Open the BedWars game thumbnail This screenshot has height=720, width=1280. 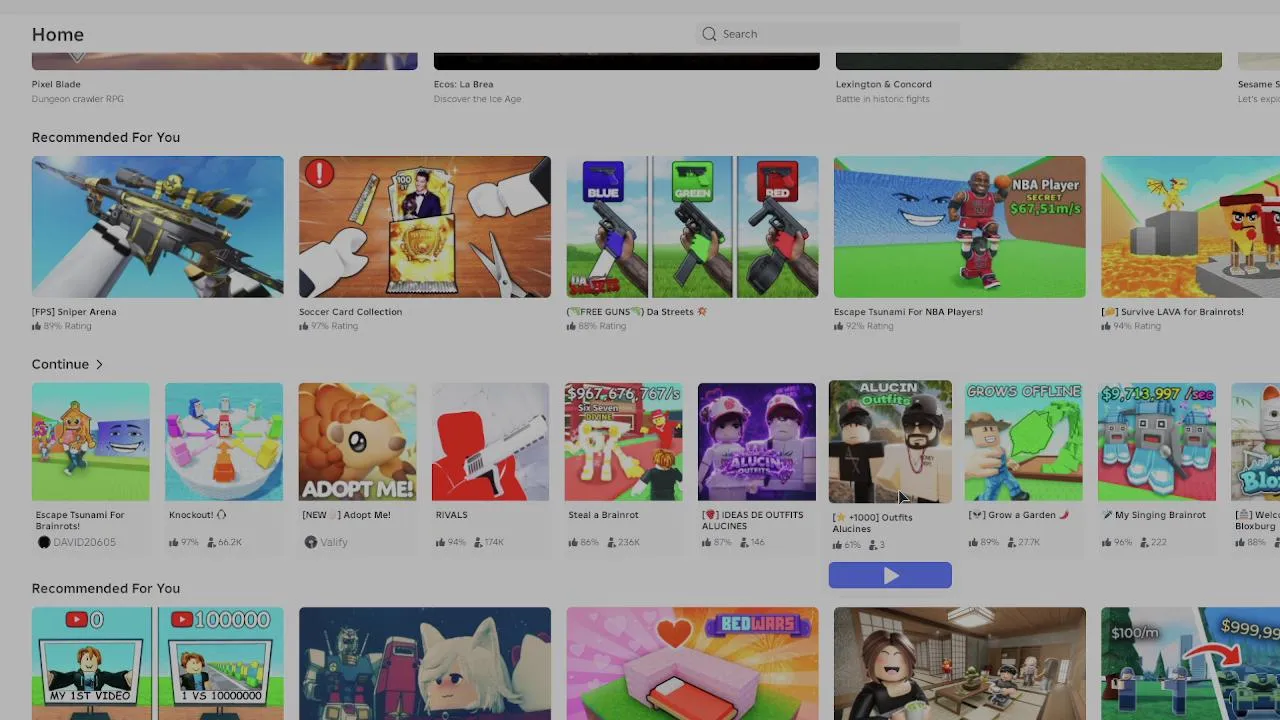tap(692, 663)
